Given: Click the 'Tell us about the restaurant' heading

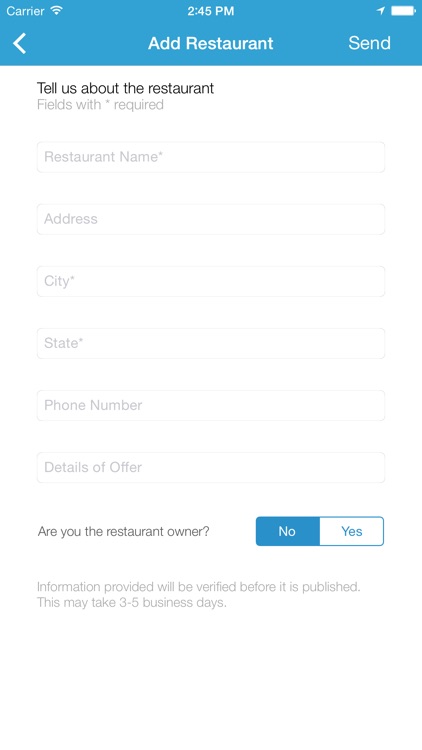Looking at the screenshot, I should tap(125, 88).
